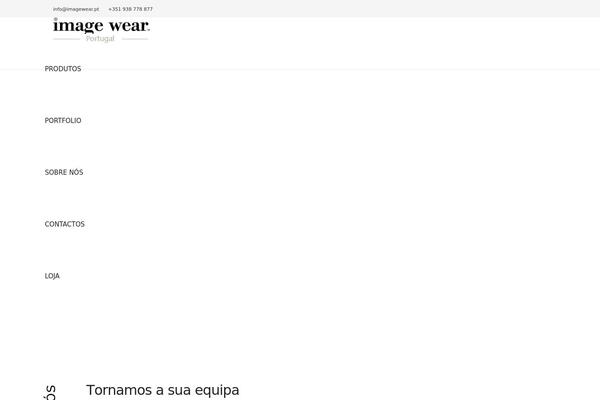Screen dimensions: 600x400
Task: See past work in PORTFOLIO
Action: click(63, 121)
